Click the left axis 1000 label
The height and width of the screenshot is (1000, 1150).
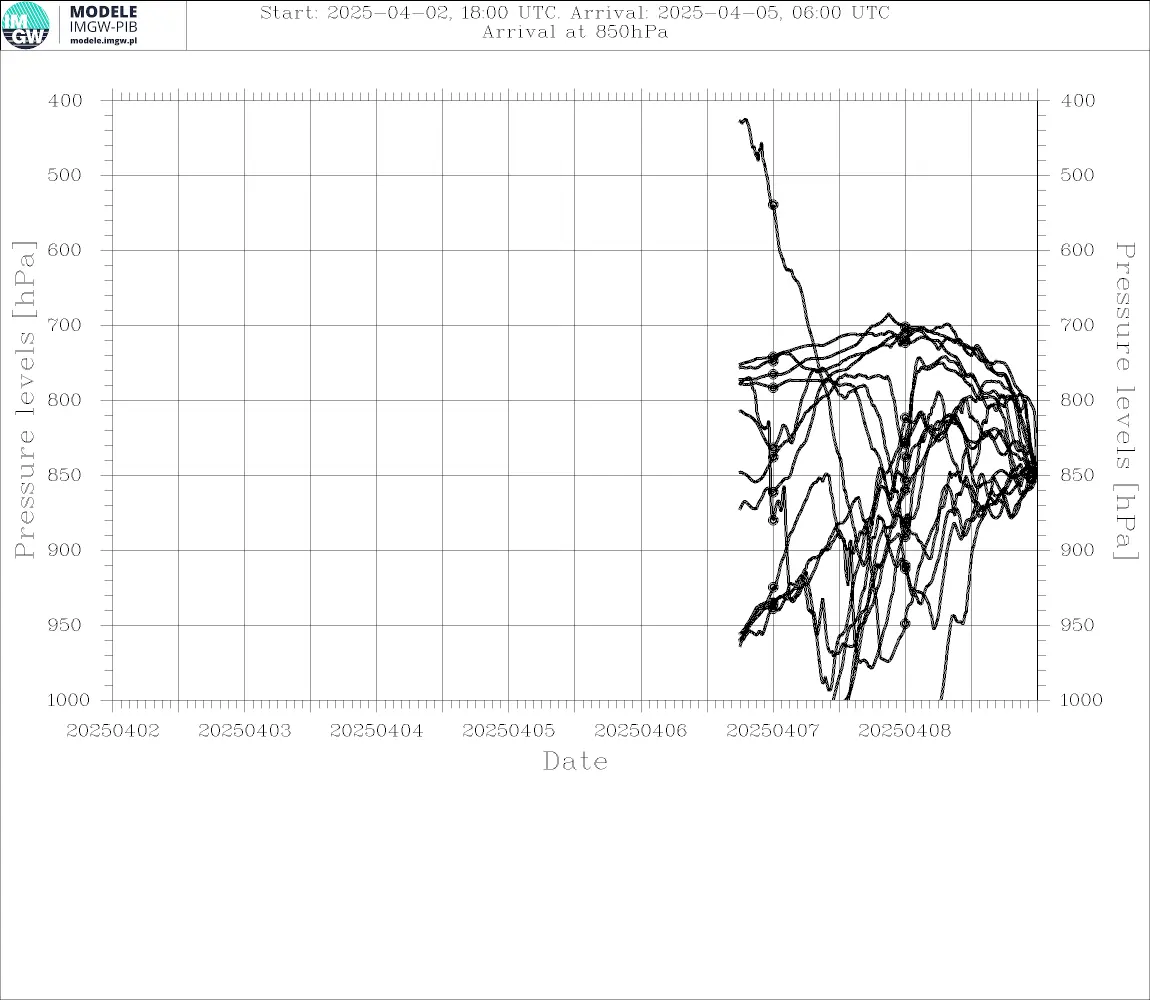click(69, 700)
